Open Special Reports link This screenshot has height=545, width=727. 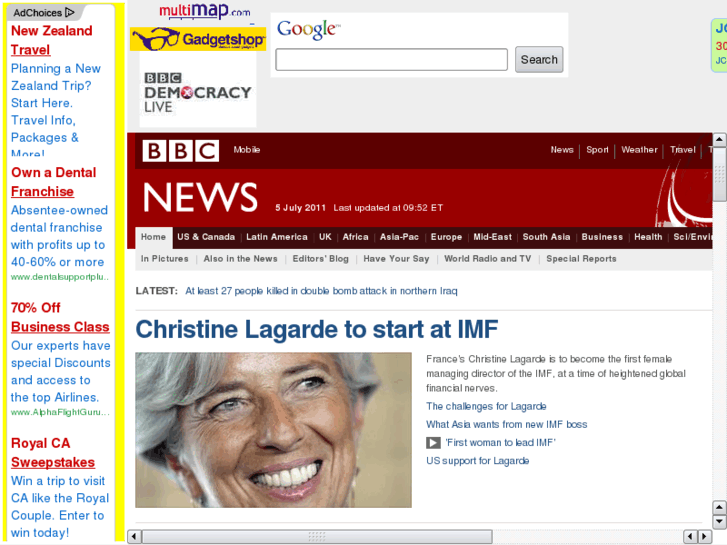pyautogui.click(x=581, y=259)
